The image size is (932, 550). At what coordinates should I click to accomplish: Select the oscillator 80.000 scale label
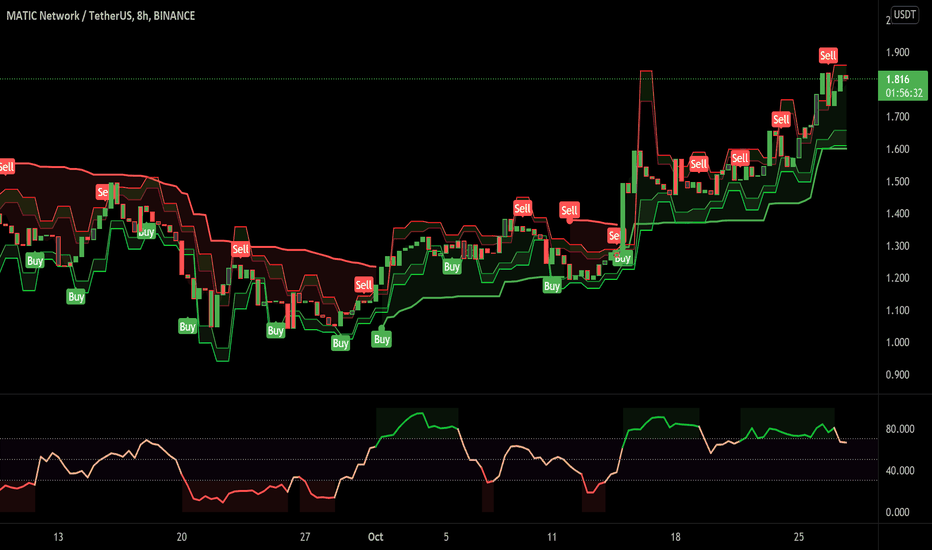click(900, 429)
